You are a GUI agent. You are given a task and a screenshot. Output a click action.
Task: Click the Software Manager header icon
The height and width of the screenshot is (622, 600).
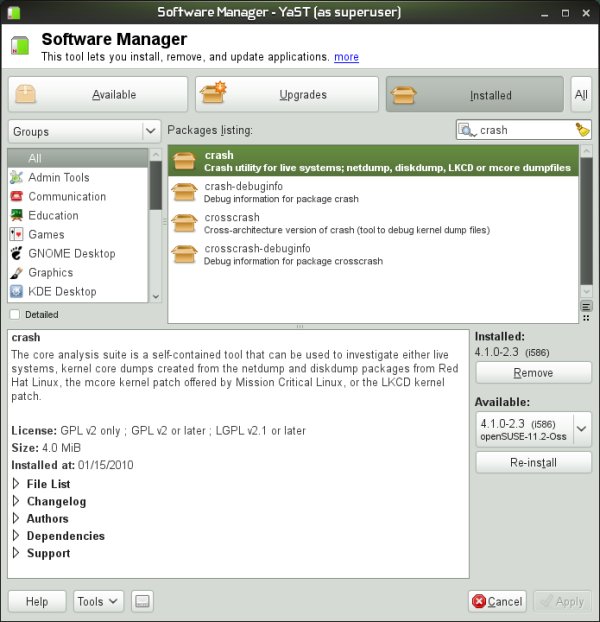[x=20, y=45]
